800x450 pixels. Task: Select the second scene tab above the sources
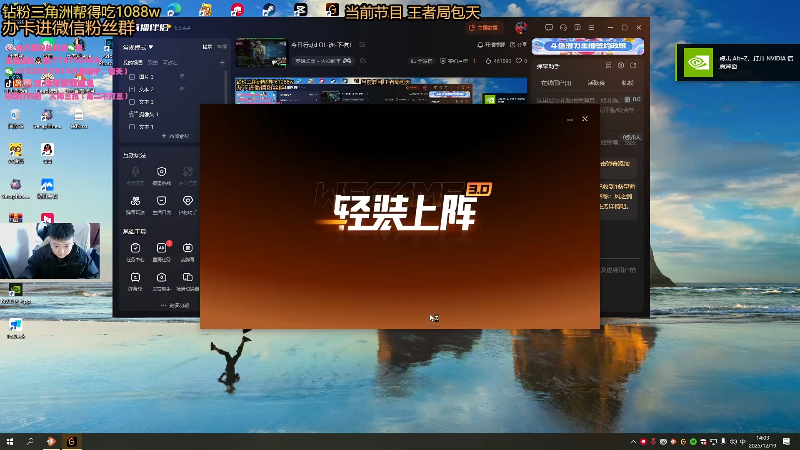(153, 62)
